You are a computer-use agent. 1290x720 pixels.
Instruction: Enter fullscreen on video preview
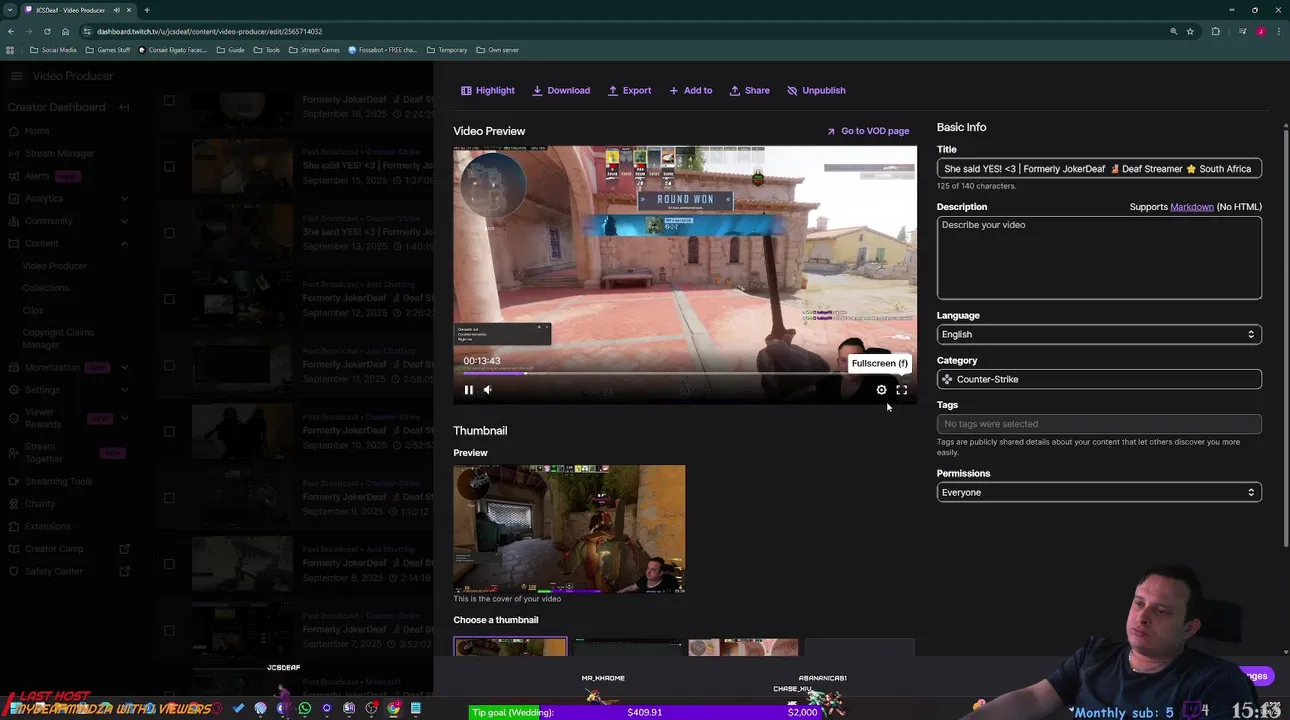pyautogui.click(x=901, y=390)
